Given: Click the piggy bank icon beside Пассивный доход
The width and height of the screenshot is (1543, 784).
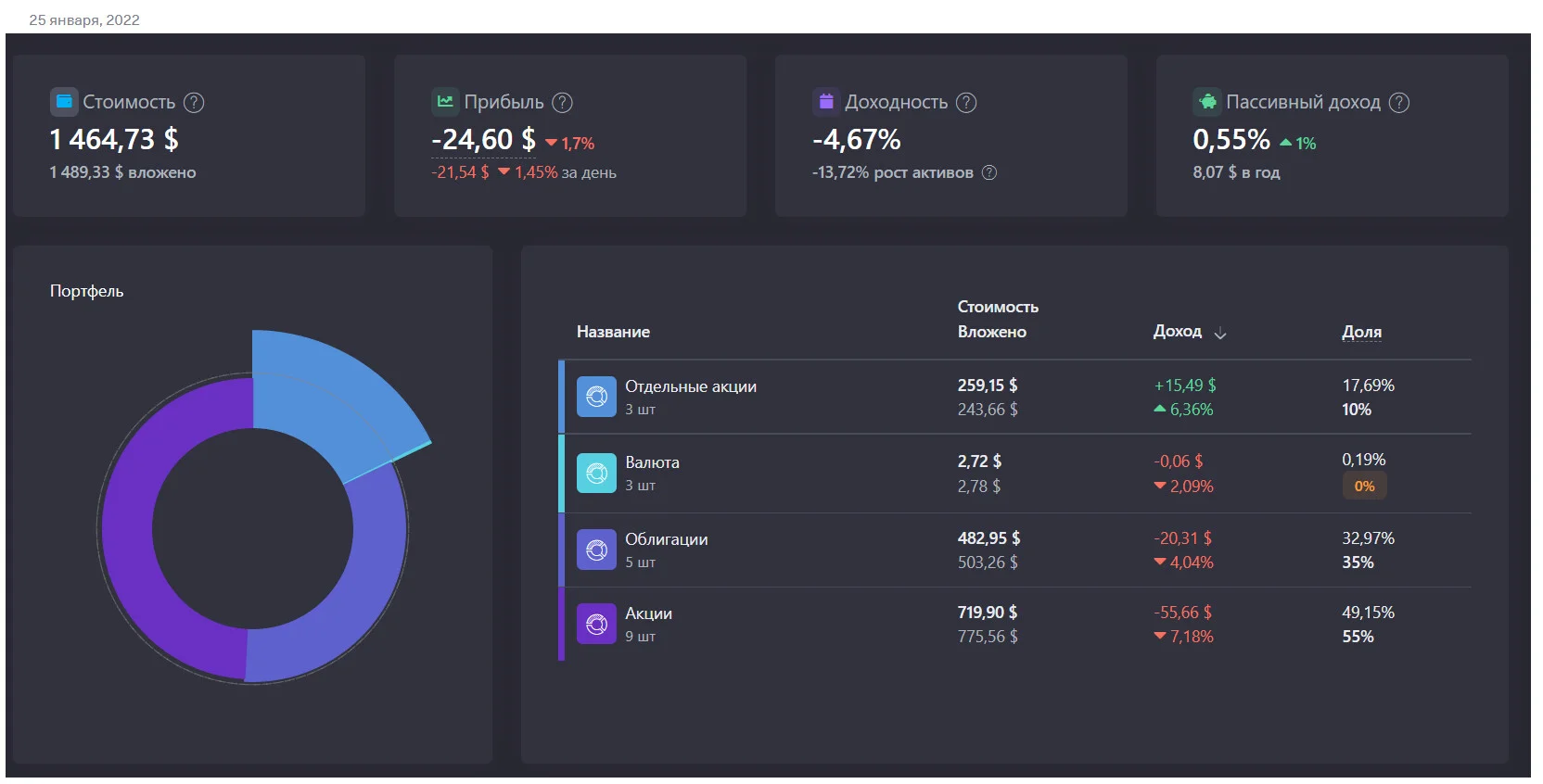Looking at the screenshot, I should coord(1207,102).
